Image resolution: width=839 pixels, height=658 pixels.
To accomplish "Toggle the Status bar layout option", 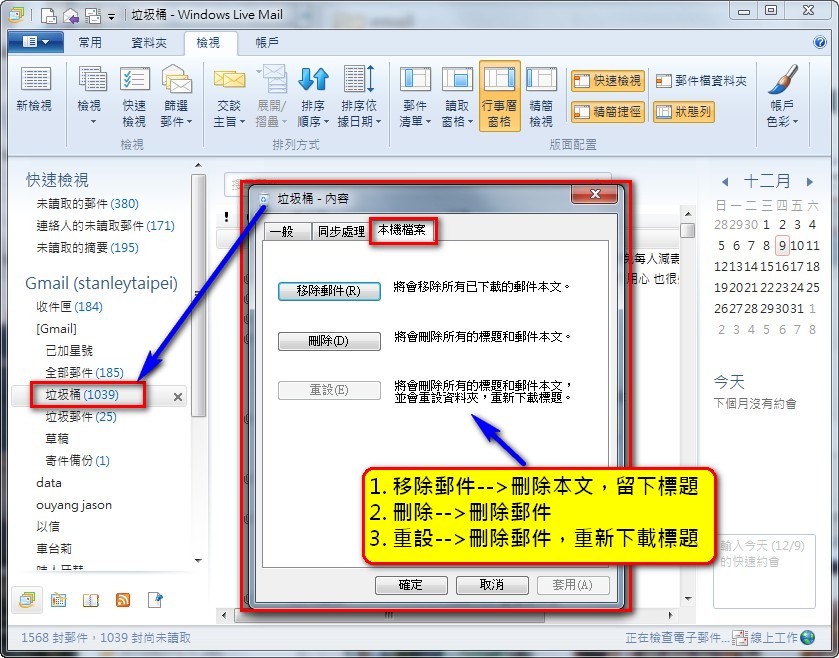I will 683,111.
